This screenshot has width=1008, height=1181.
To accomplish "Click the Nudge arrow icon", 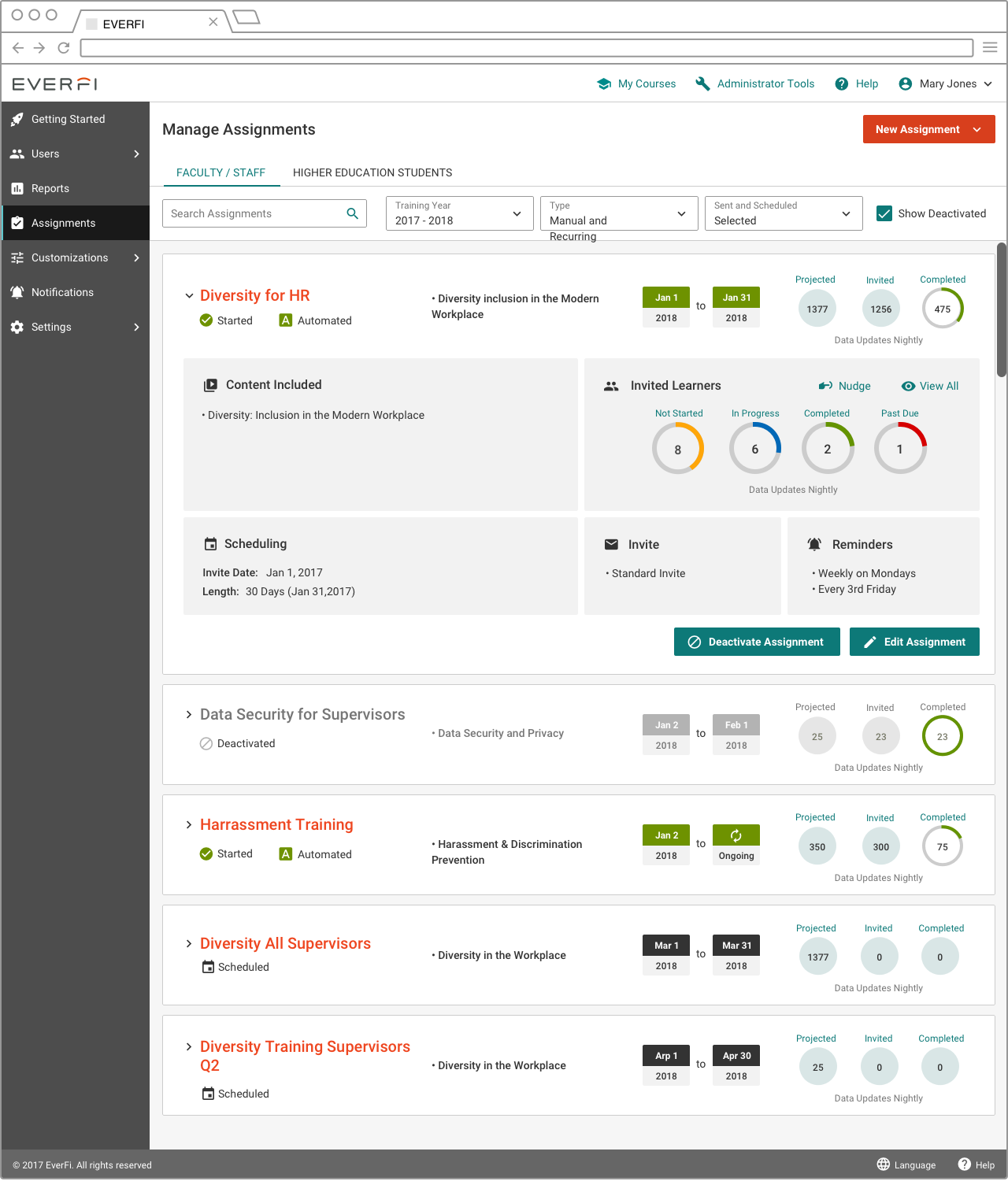I will point(826,386).
